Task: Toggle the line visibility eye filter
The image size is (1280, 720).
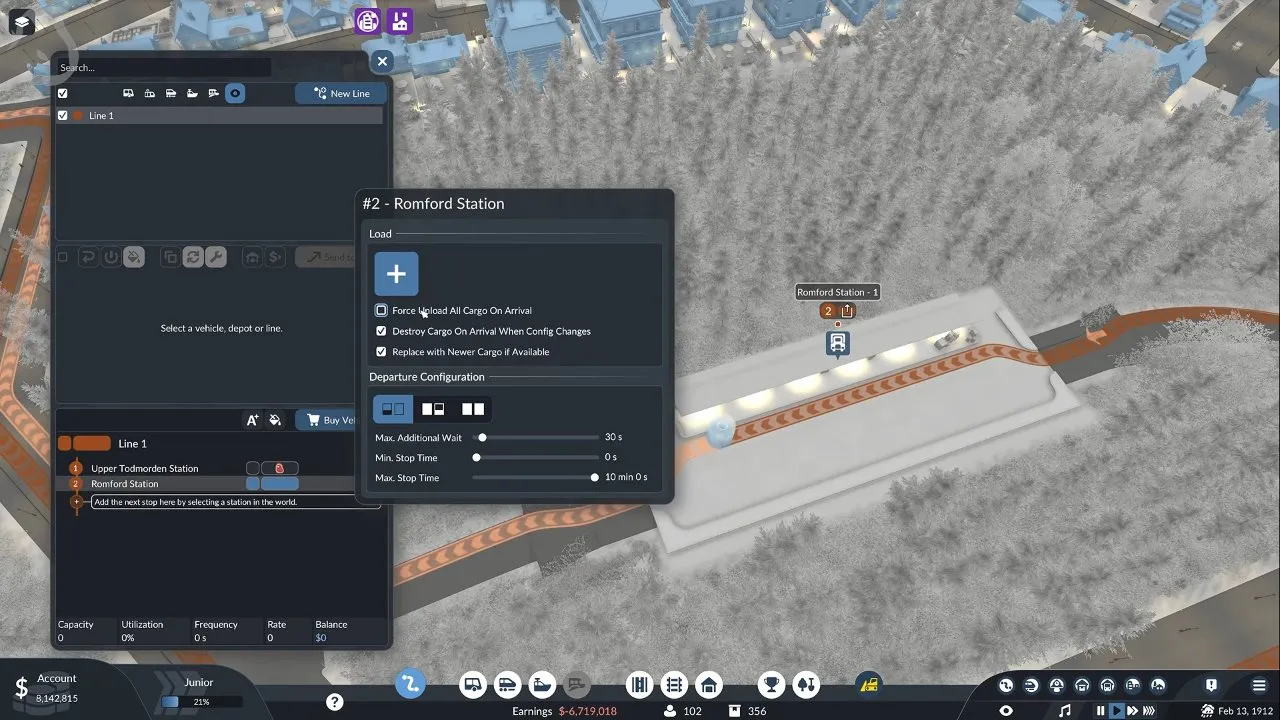Action: [x=235, y=93]
